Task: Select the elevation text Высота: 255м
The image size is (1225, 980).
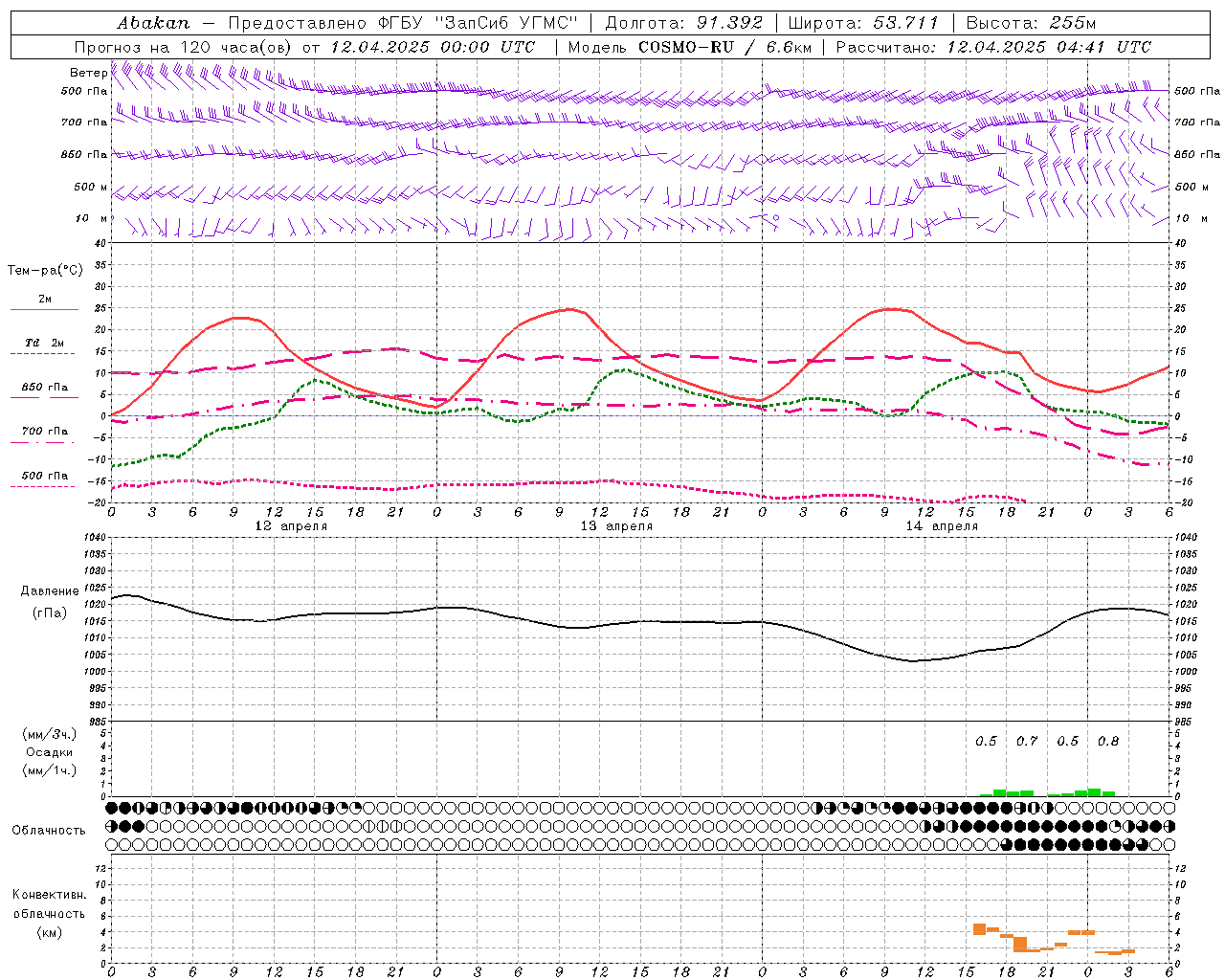Action: [x=1031, y=23]
